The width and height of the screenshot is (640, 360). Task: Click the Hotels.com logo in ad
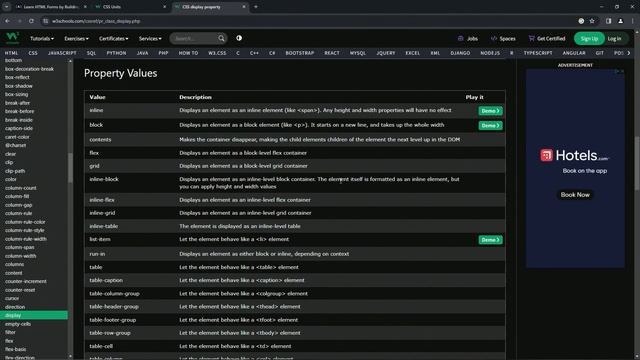[575, 155]
